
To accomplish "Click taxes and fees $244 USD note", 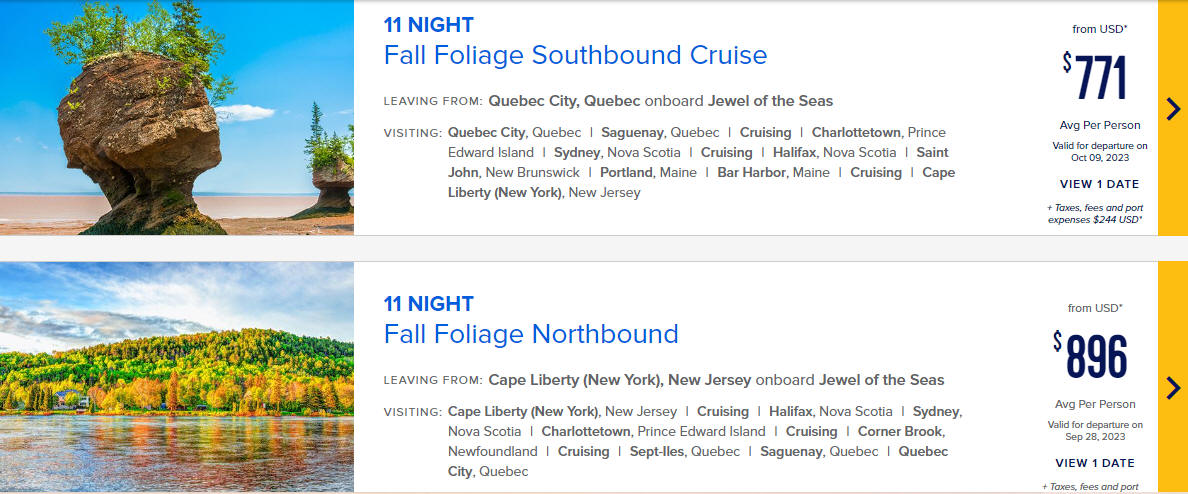I will click(1095, 214).
